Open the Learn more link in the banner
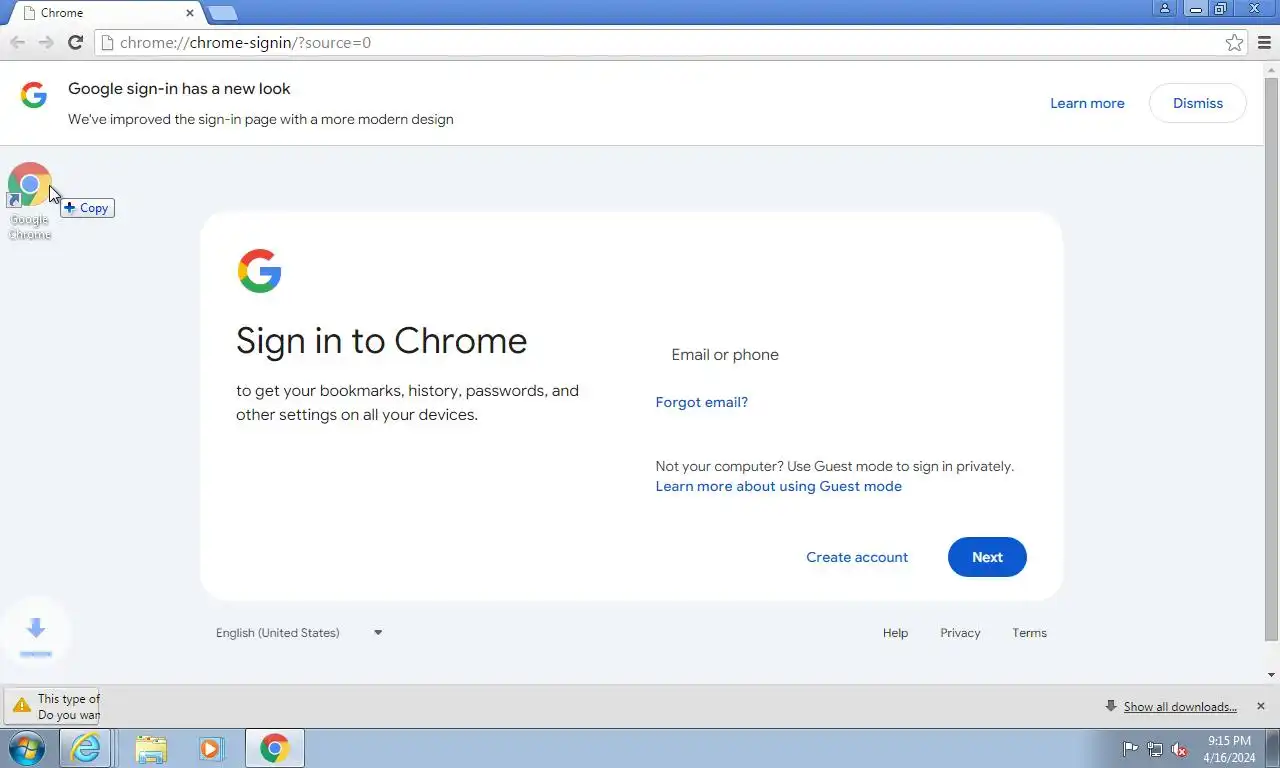This screenshot has width=1280, height=768. point(1087,103)
